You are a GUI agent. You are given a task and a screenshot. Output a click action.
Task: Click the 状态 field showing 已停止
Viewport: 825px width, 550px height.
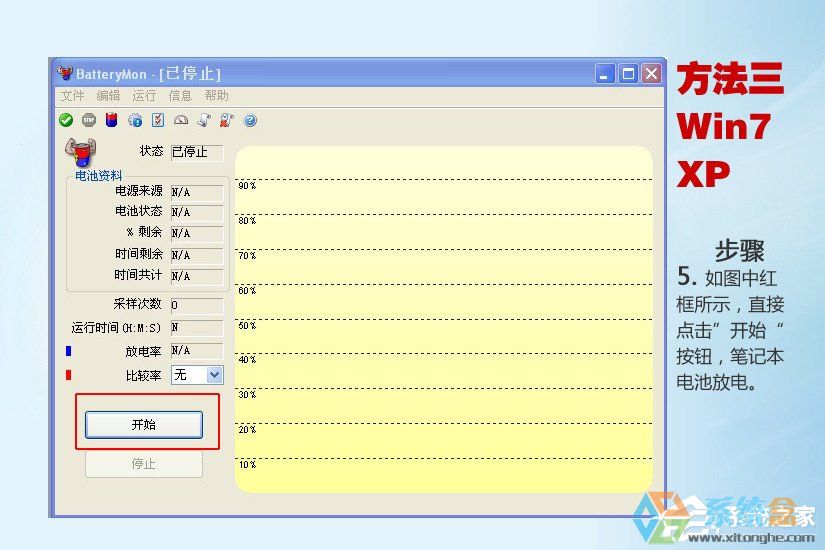click(197, 152)
